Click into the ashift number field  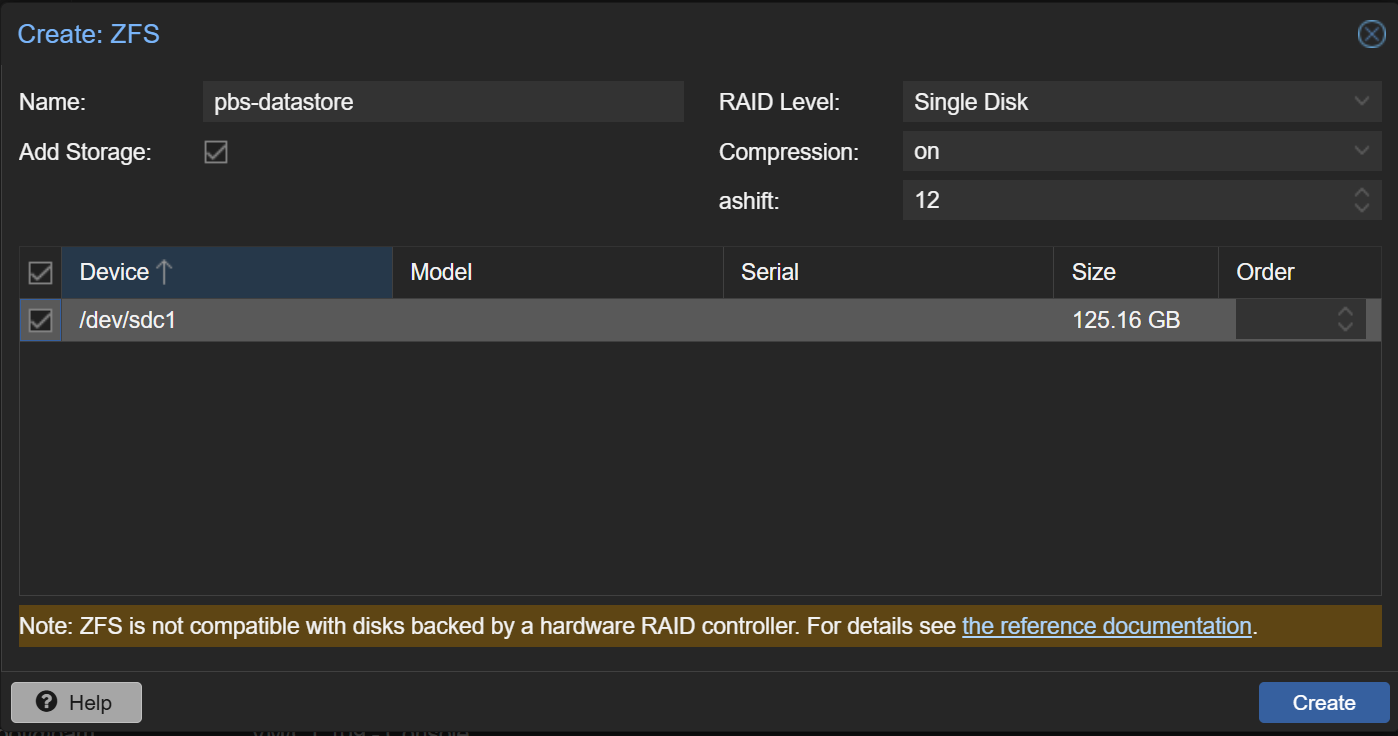tap(1120, 200)
